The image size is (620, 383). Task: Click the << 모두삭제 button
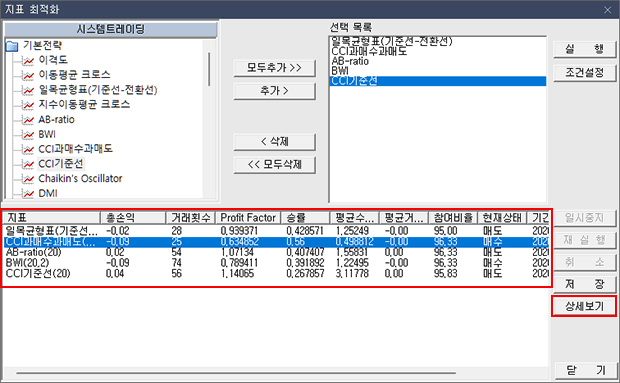[x=274, y=165]
